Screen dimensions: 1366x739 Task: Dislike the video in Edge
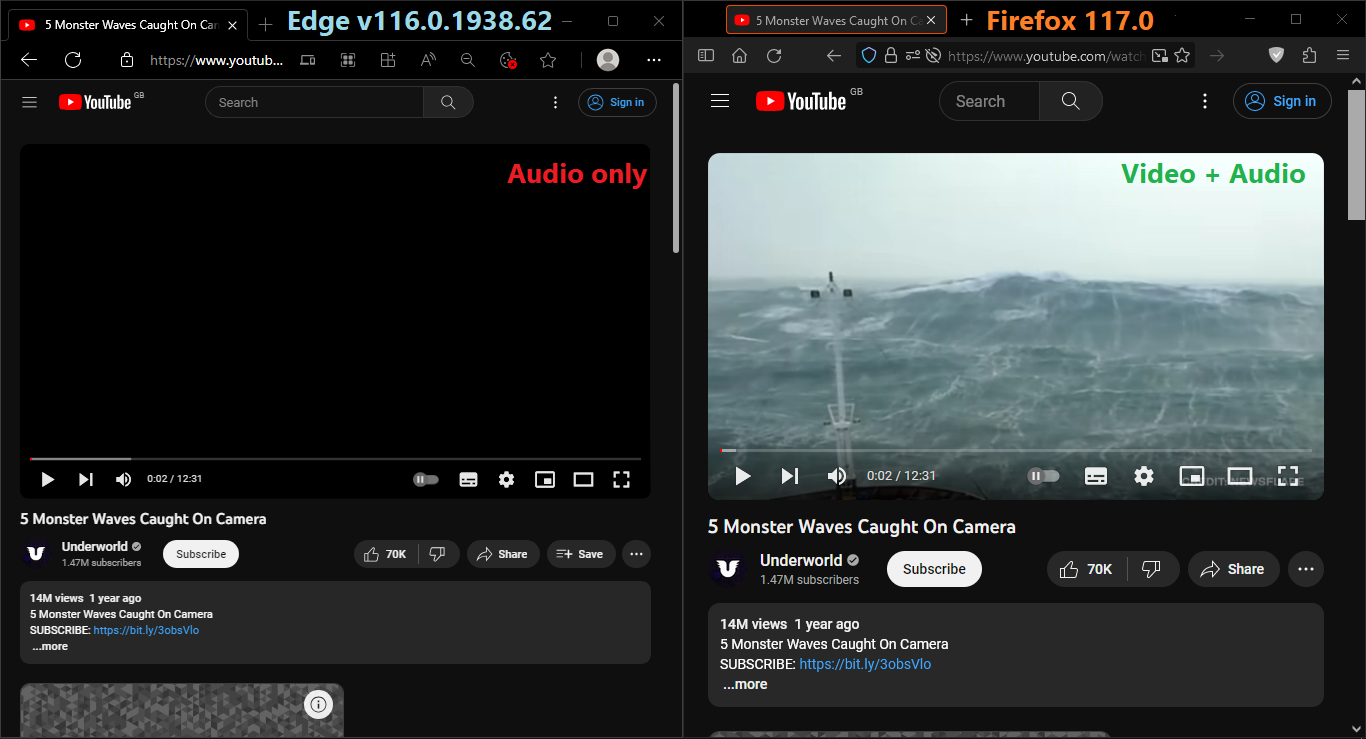tap(438, 554)
